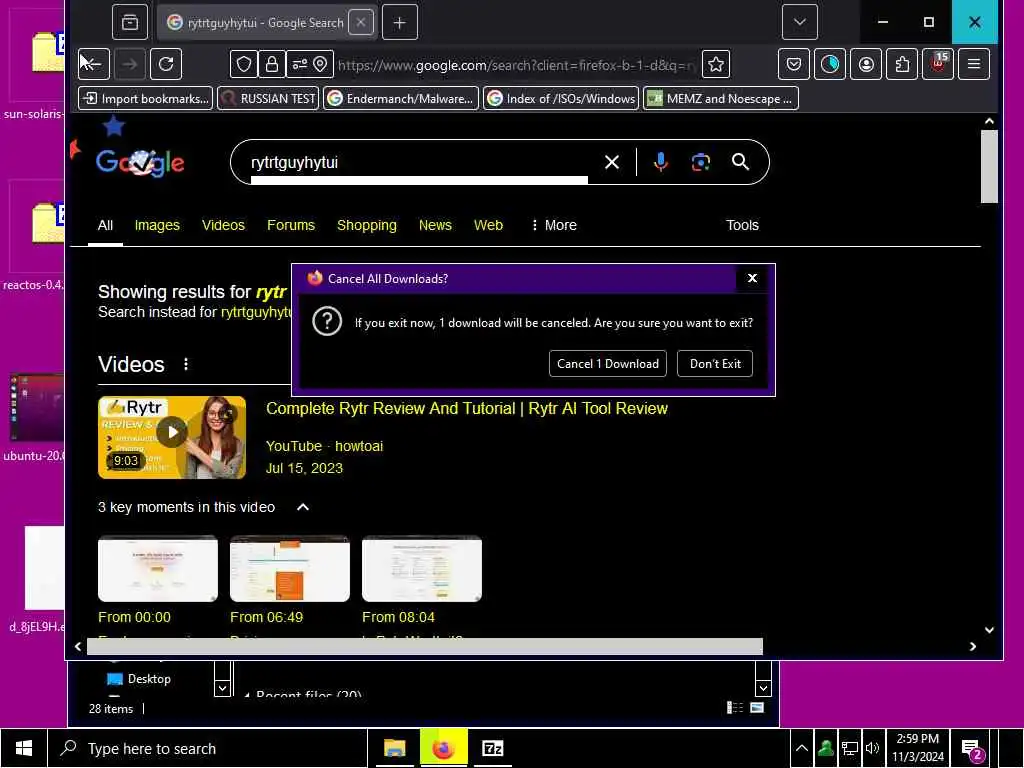Click the site security padlock icon
The image size is (1024, 768).
(x=271, y=64)
